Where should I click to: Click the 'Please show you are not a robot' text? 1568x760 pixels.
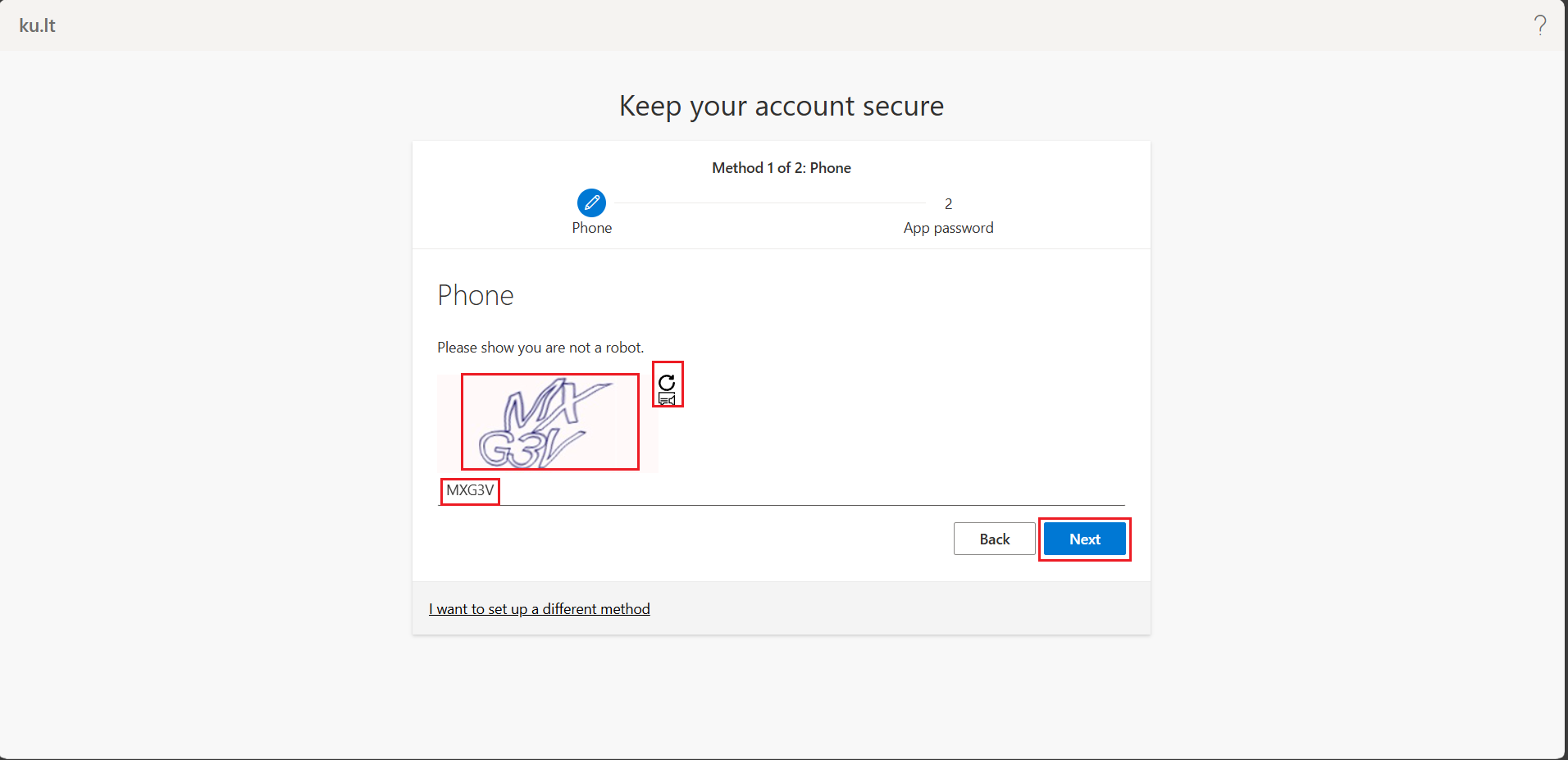click(x=540, y=347)
